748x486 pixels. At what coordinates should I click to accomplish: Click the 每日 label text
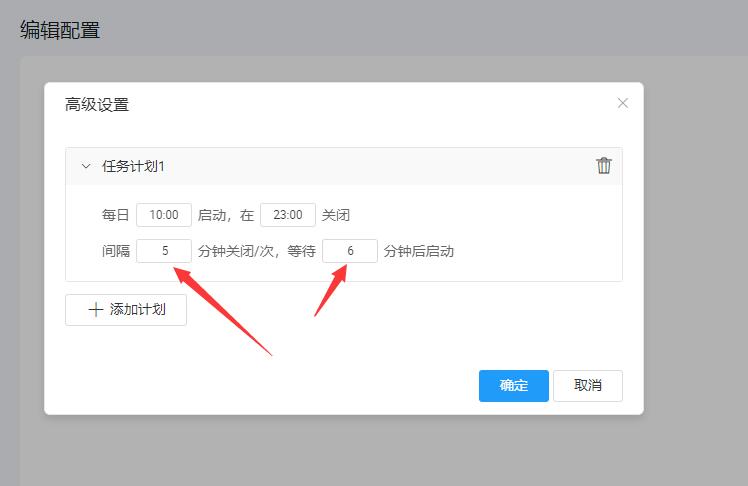[115, 215]
